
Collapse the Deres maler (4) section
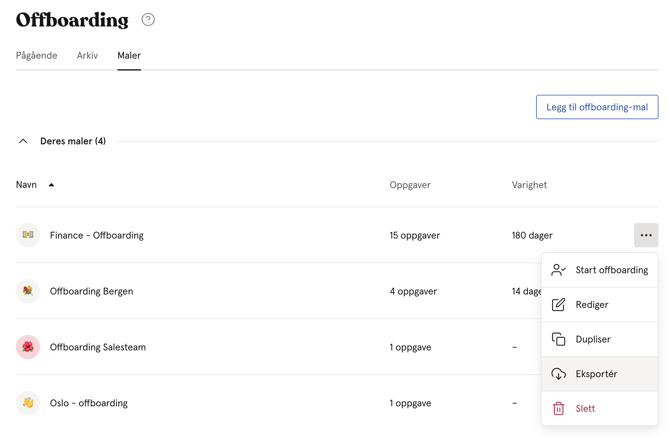pos(23,141)
